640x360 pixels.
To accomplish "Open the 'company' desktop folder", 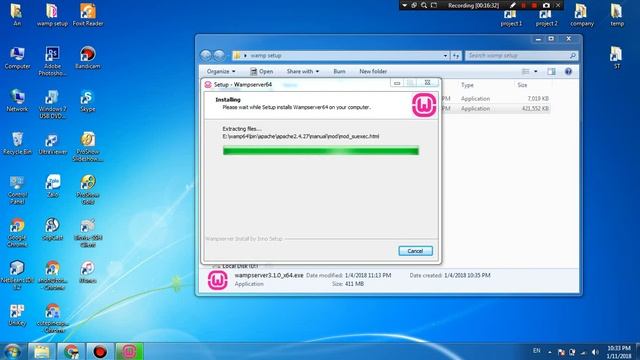I will click(x=582, y=15).
